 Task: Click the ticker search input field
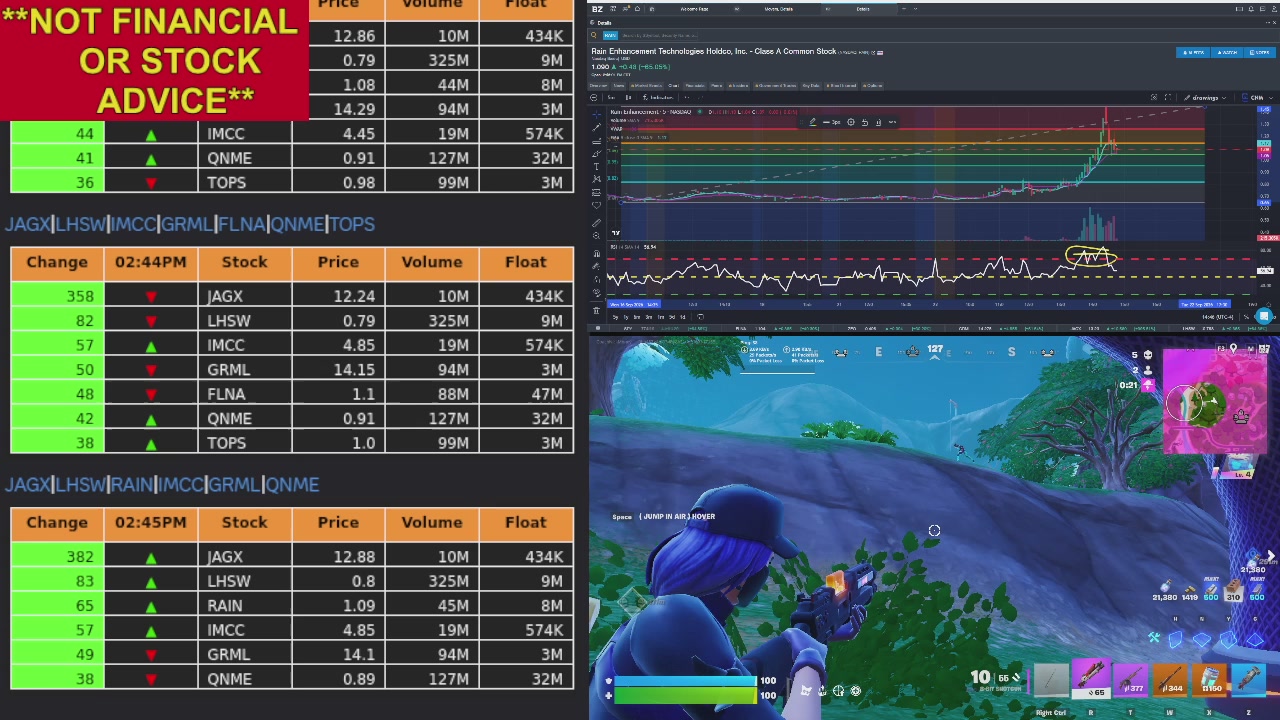(660, 35)
